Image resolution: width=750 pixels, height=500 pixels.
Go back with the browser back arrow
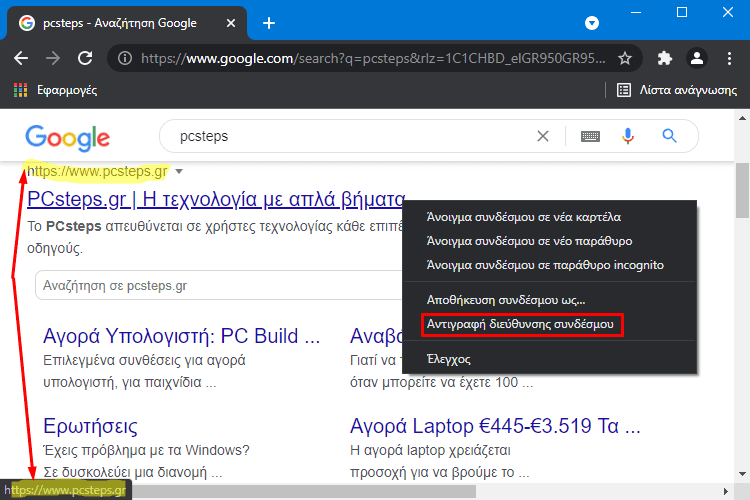(x=21, y=58)
